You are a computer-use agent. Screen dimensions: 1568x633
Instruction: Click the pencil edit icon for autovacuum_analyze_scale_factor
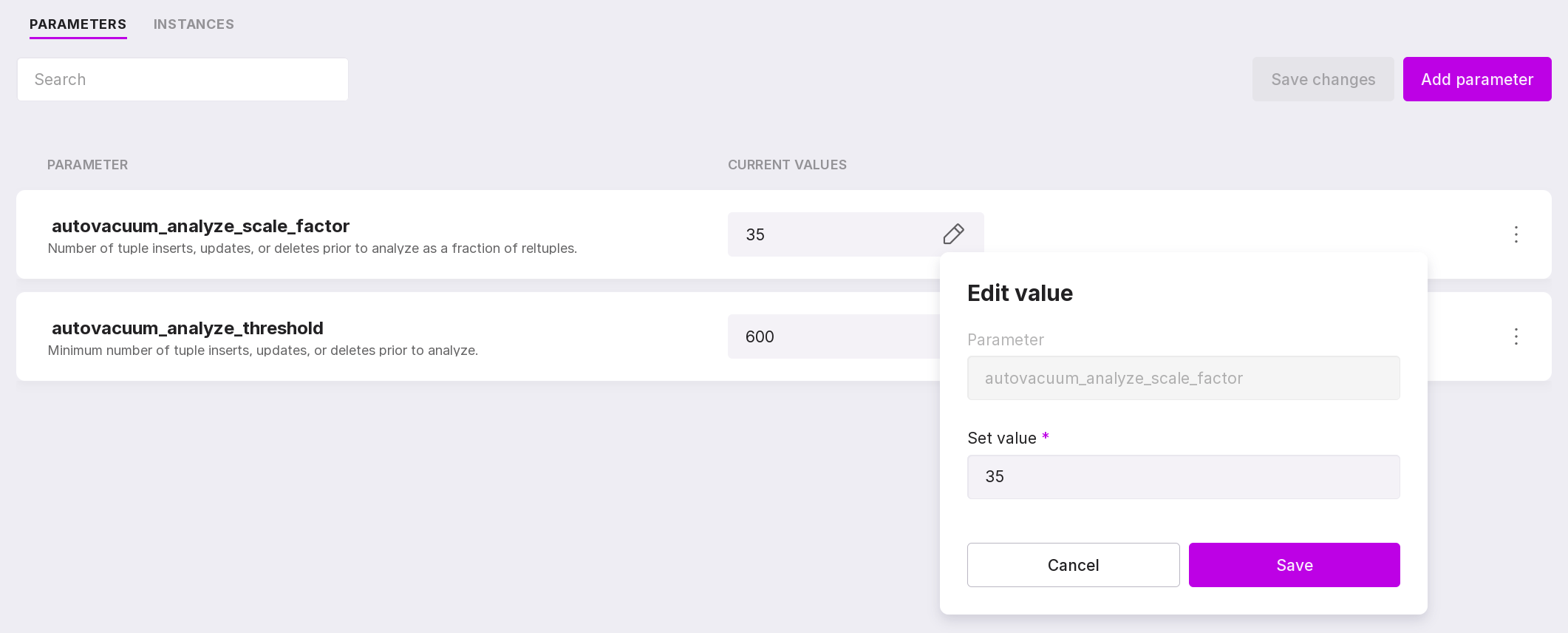[x=953, y=234]
